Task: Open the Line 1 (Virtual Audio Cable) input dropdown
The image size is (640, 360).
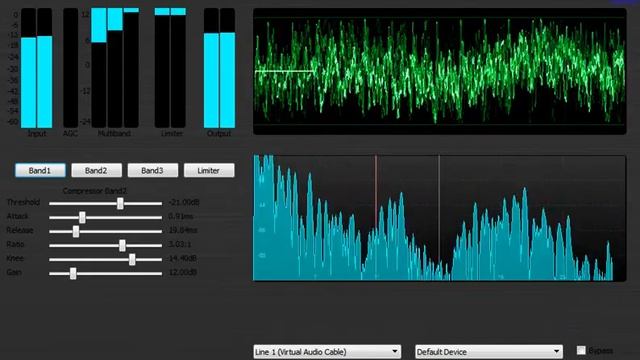Action: (327, 351)
